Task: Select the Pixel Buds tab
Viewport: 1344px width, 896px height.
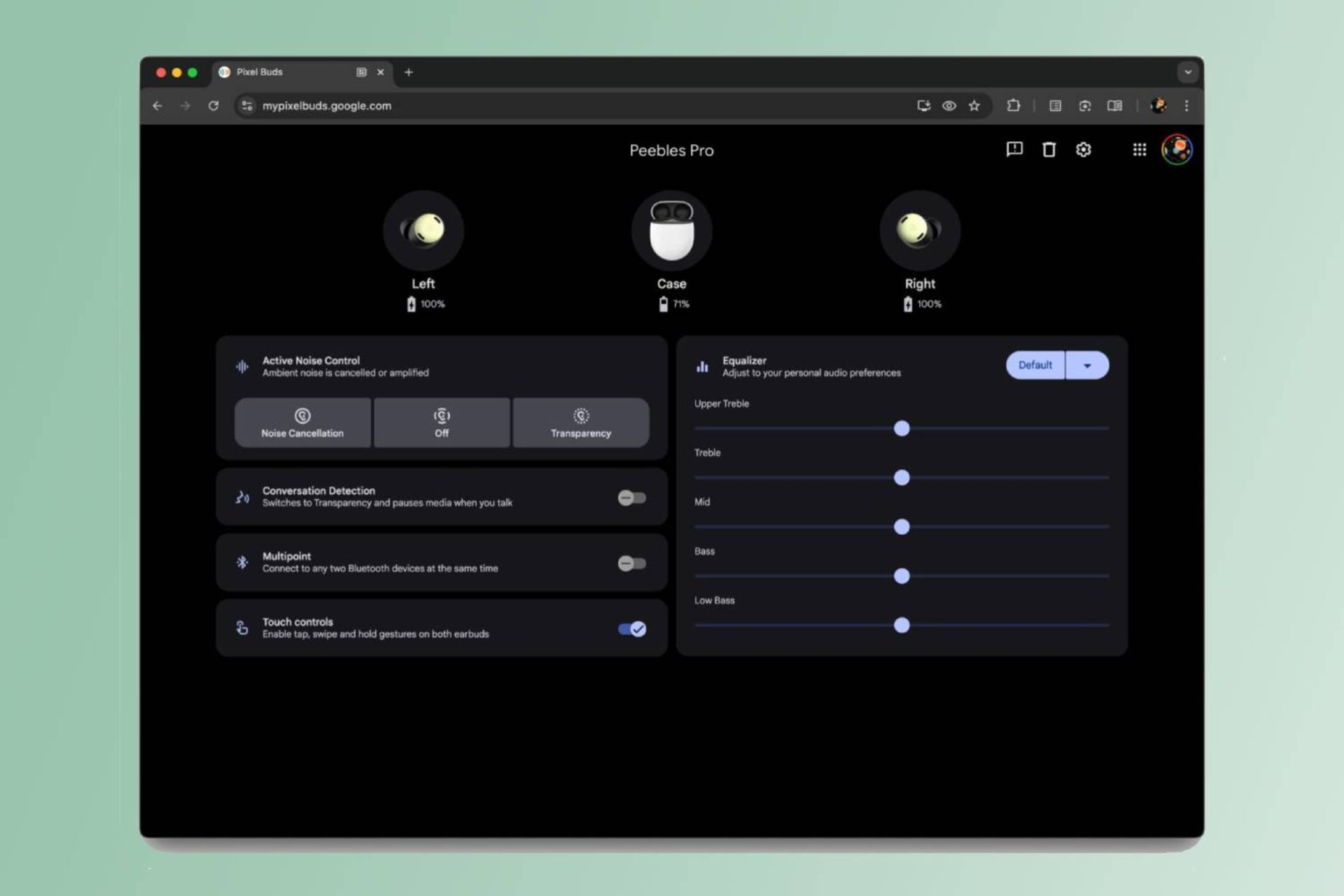Action: (x=302, y=72)
